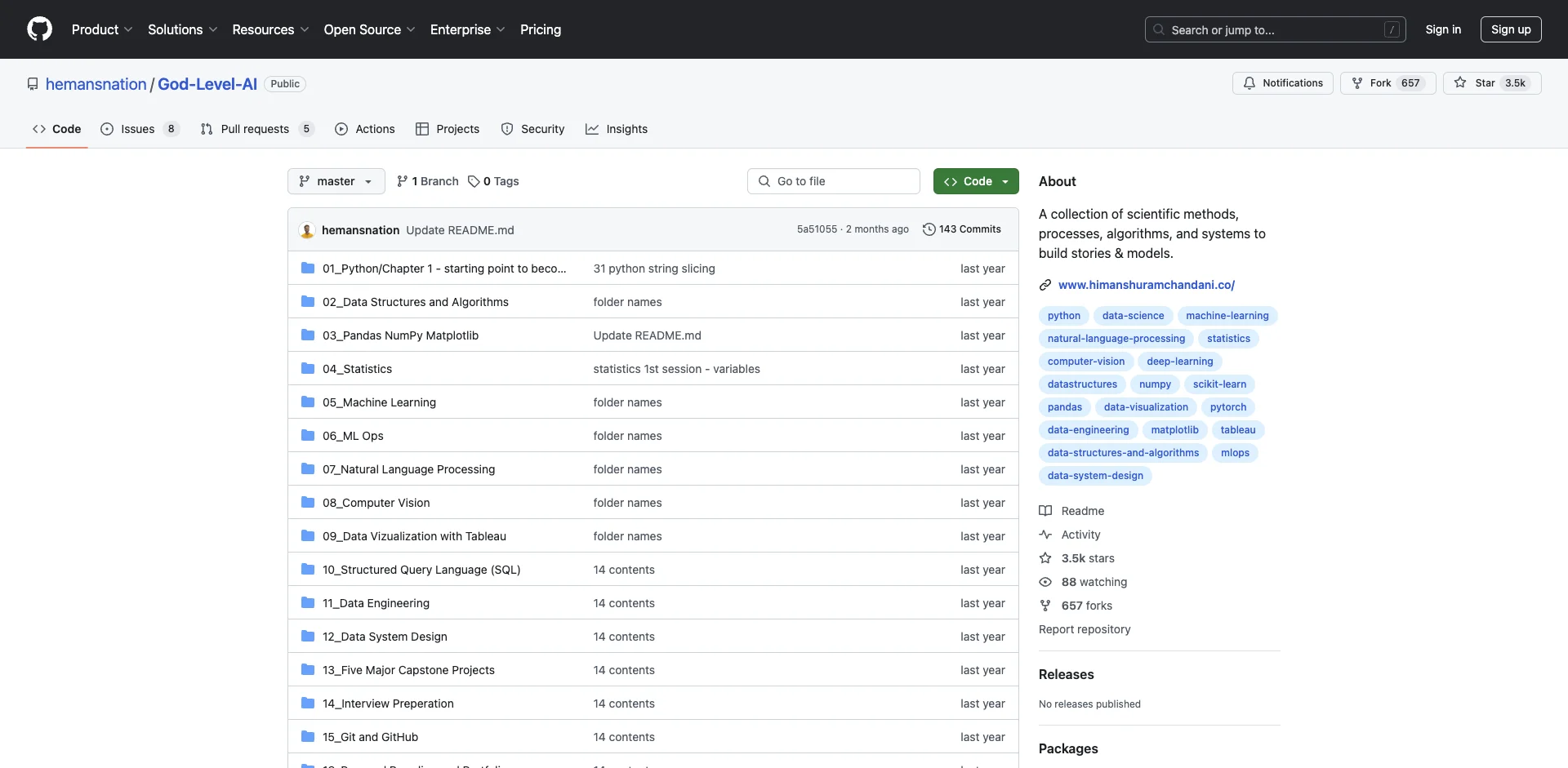Image resolution: width=1568 pixels, height=768 pixels.
Task: Click the pulse icon beside Activity
Action: (1045, 535)
